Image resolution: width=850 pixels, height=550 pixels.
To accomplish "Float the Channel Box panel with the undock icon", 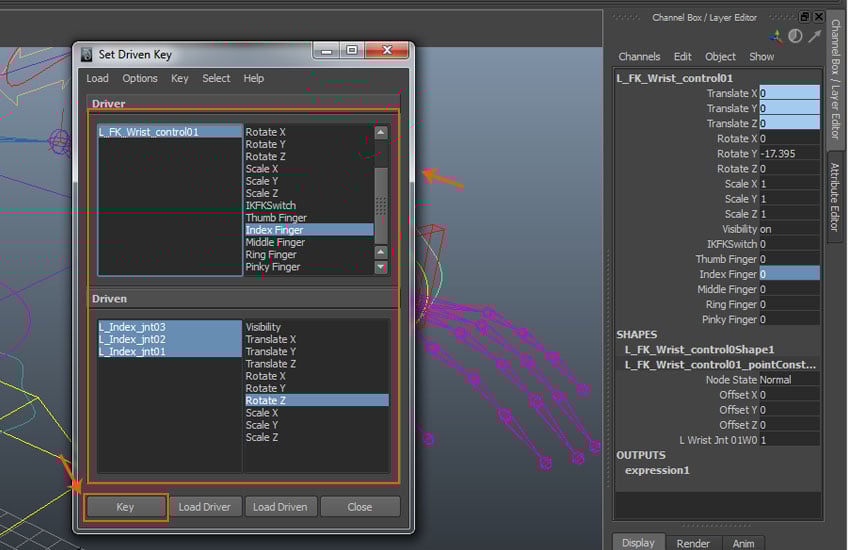I will pyautogui.click(x=805, y=17).
